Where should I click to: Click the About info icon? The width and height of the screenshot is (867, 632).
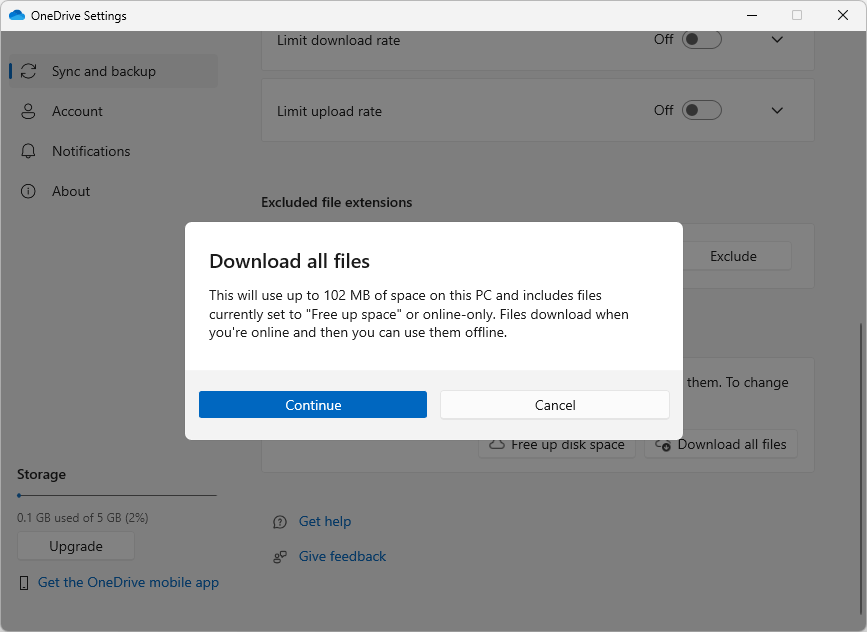coord(28,191)
